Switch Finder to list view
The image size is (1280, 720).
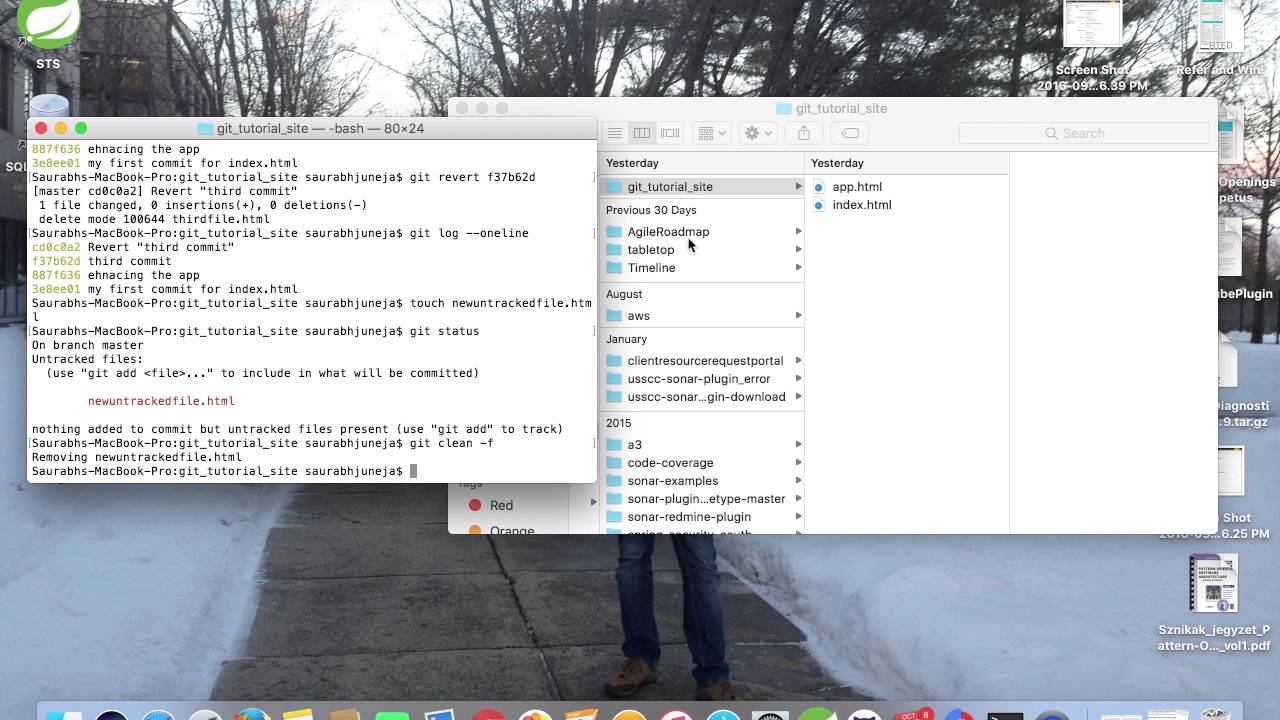(x=615, y=133)
